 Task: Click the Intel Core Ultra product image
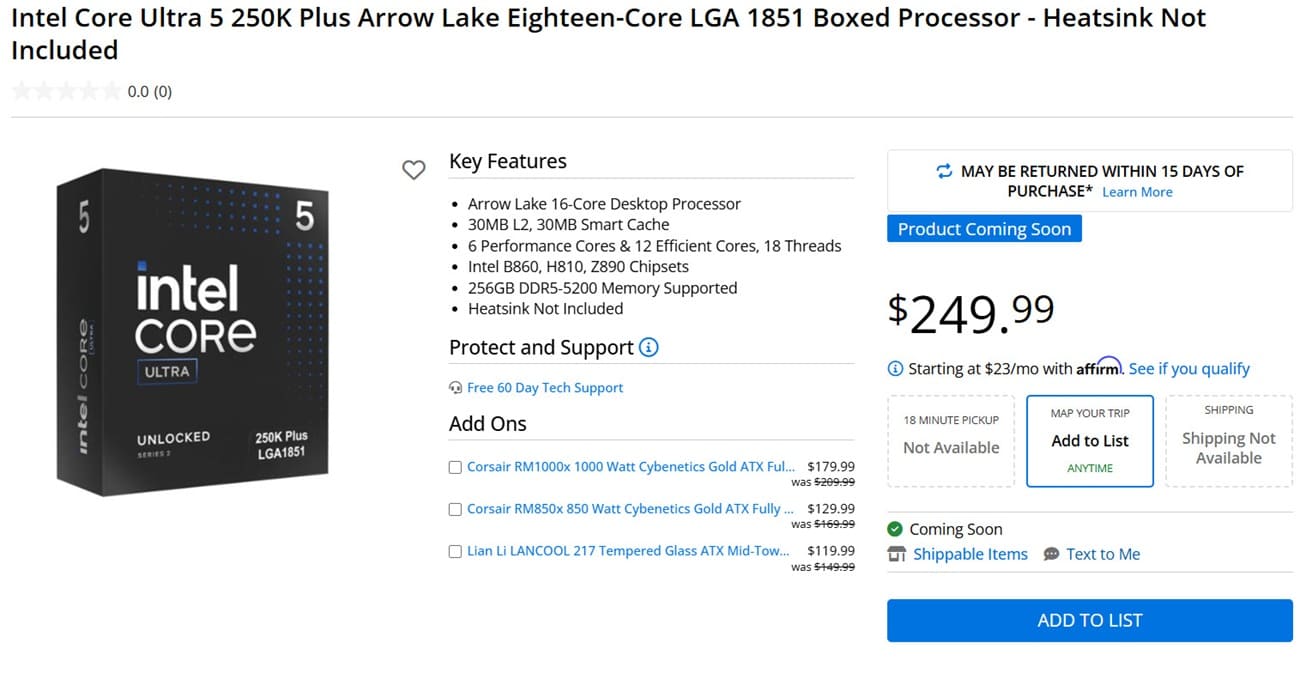[193, 333]
